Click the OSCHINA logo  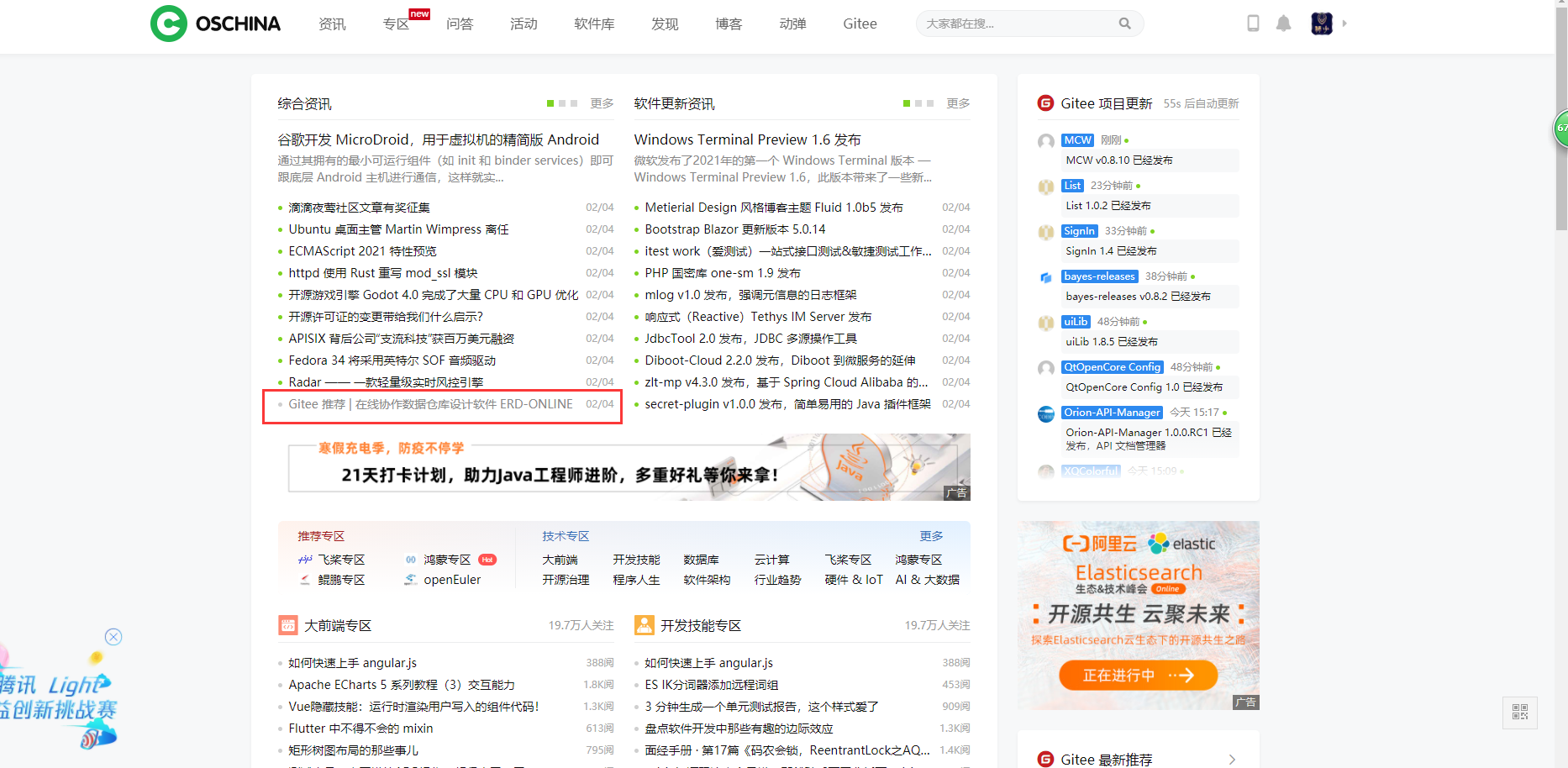coord(215,24)
